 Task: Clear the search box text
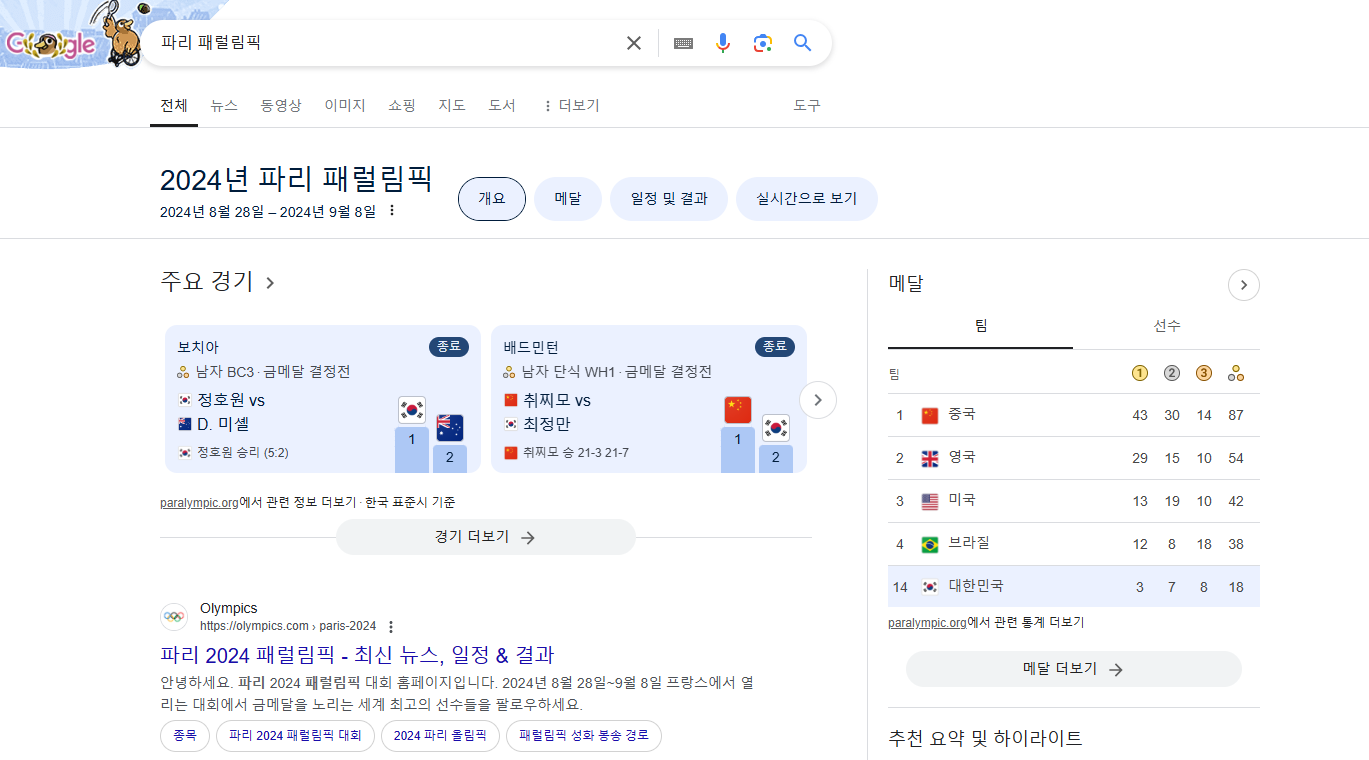634,43
